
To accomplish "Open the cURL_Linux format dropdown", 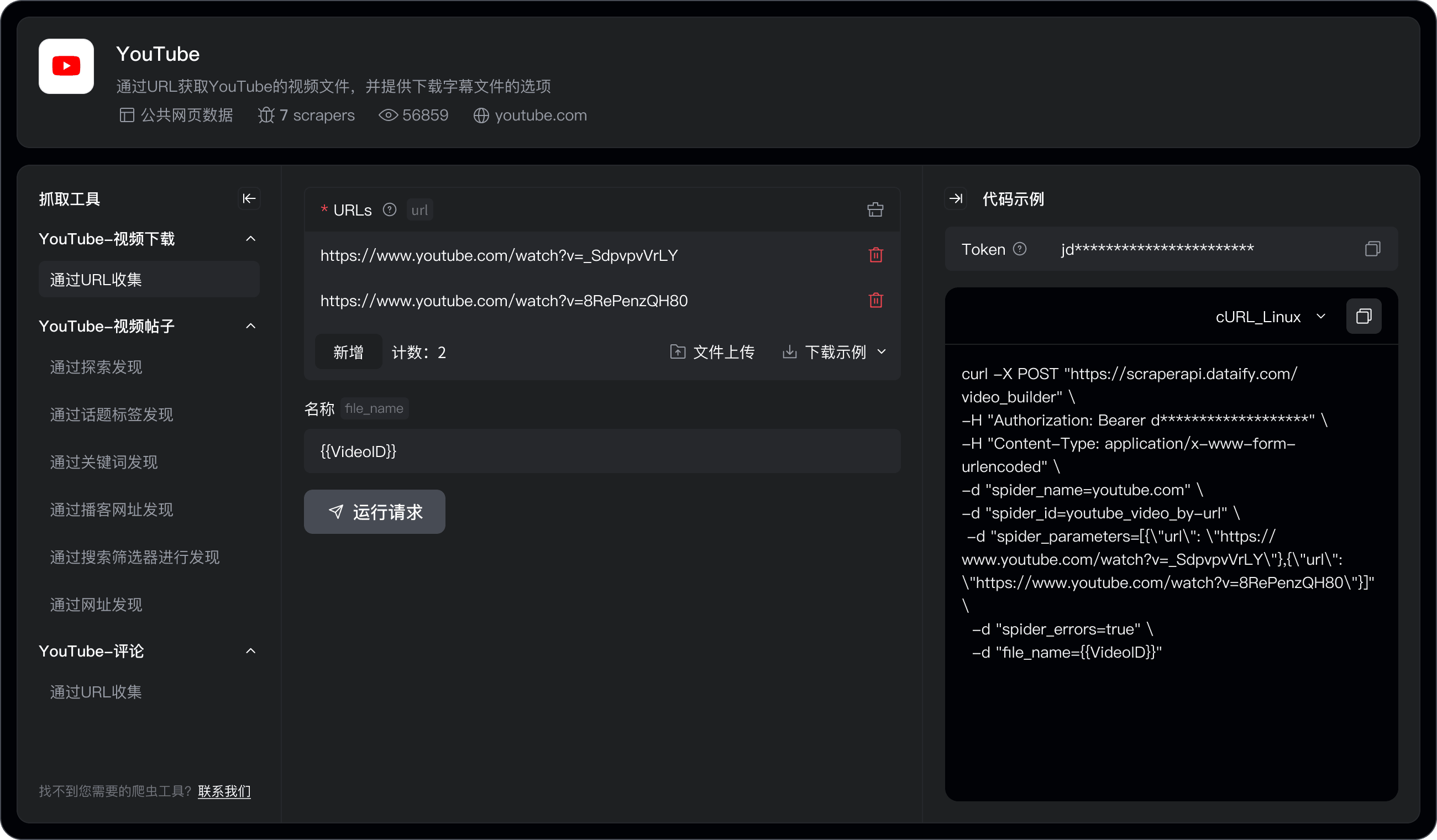I will coord(1271,317).
